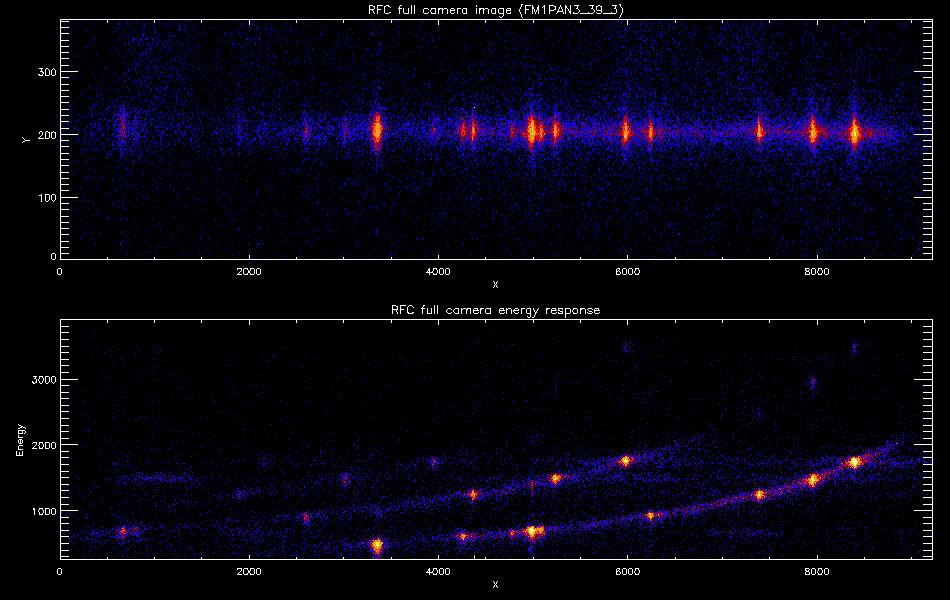Click the 'X' axis label below lower plot
Screen dimensions: 950x600
pos(495,584)
